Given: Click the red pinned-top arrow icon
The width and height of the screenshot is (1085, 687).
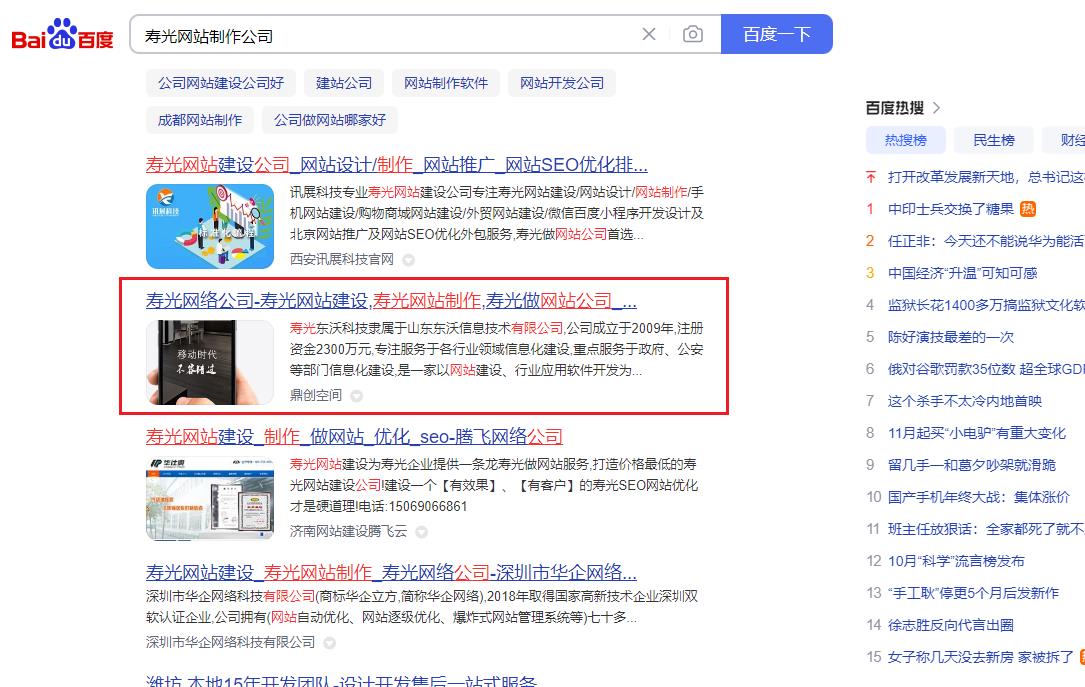Looking at the screenshot, I should 870,177.
